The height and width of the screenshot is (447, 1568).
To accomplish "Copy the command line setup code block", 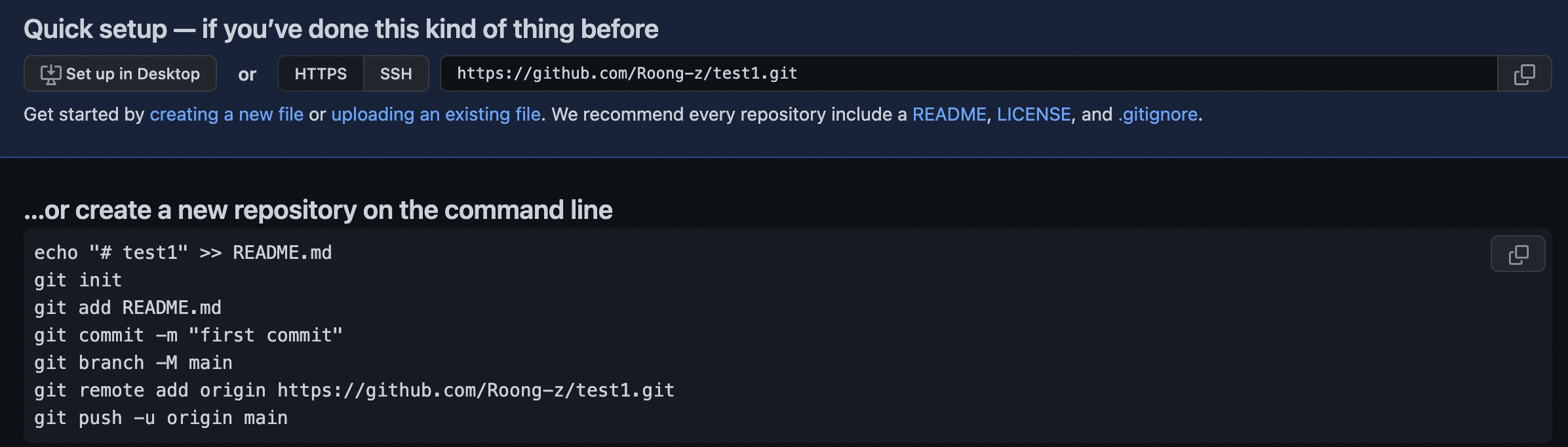I will [x=1518, y=254].
